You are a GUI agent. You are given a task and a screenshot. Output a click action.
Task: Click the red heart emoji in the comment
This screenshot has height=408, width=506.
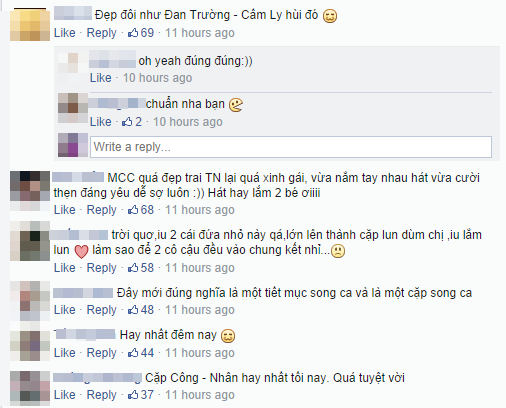click(81, 251)
